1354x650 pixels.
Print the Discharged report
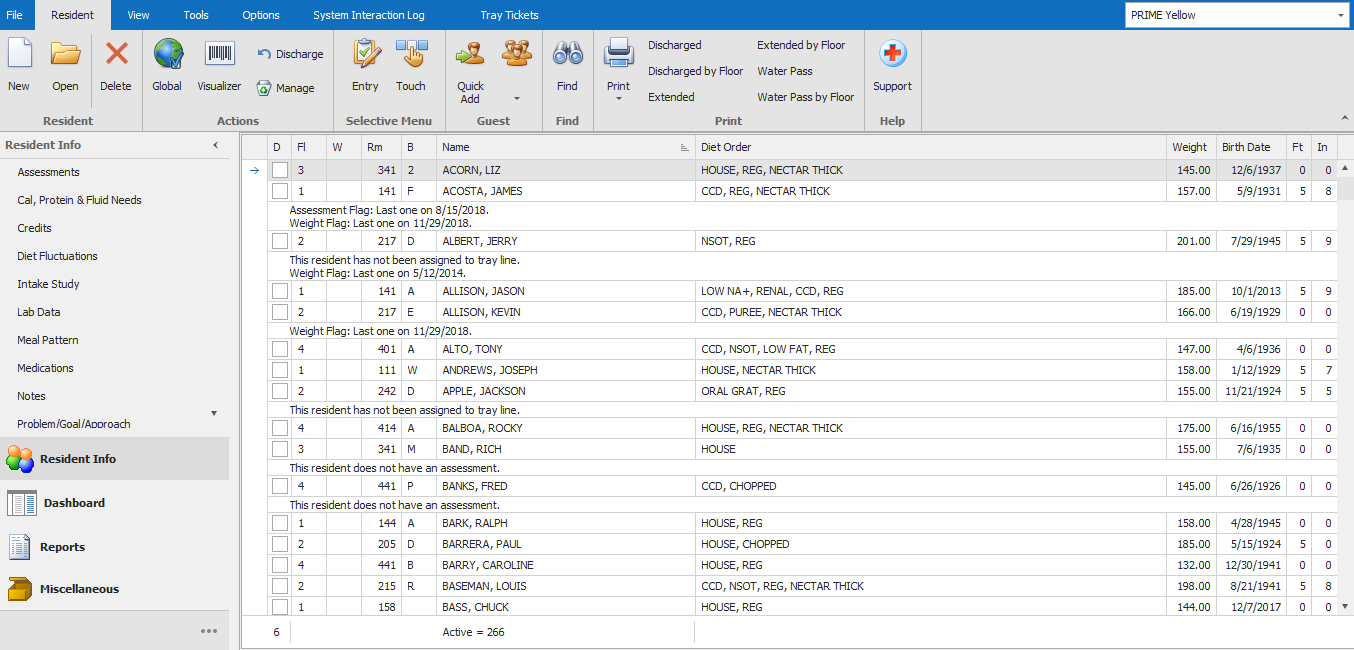pyautogui.click(x=675, y=45)
